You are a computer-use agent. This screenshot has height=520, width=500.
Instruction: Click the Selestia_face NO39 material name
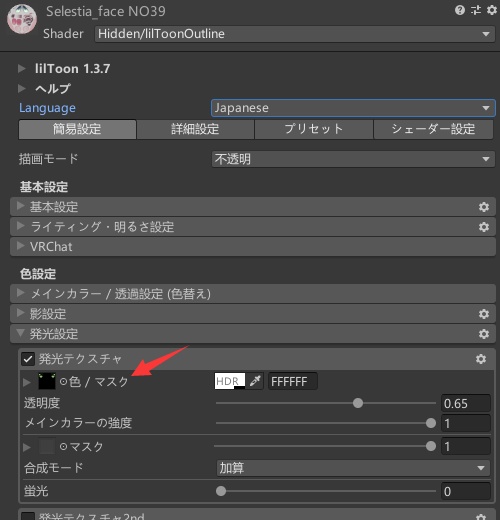[x=106, y=12]
